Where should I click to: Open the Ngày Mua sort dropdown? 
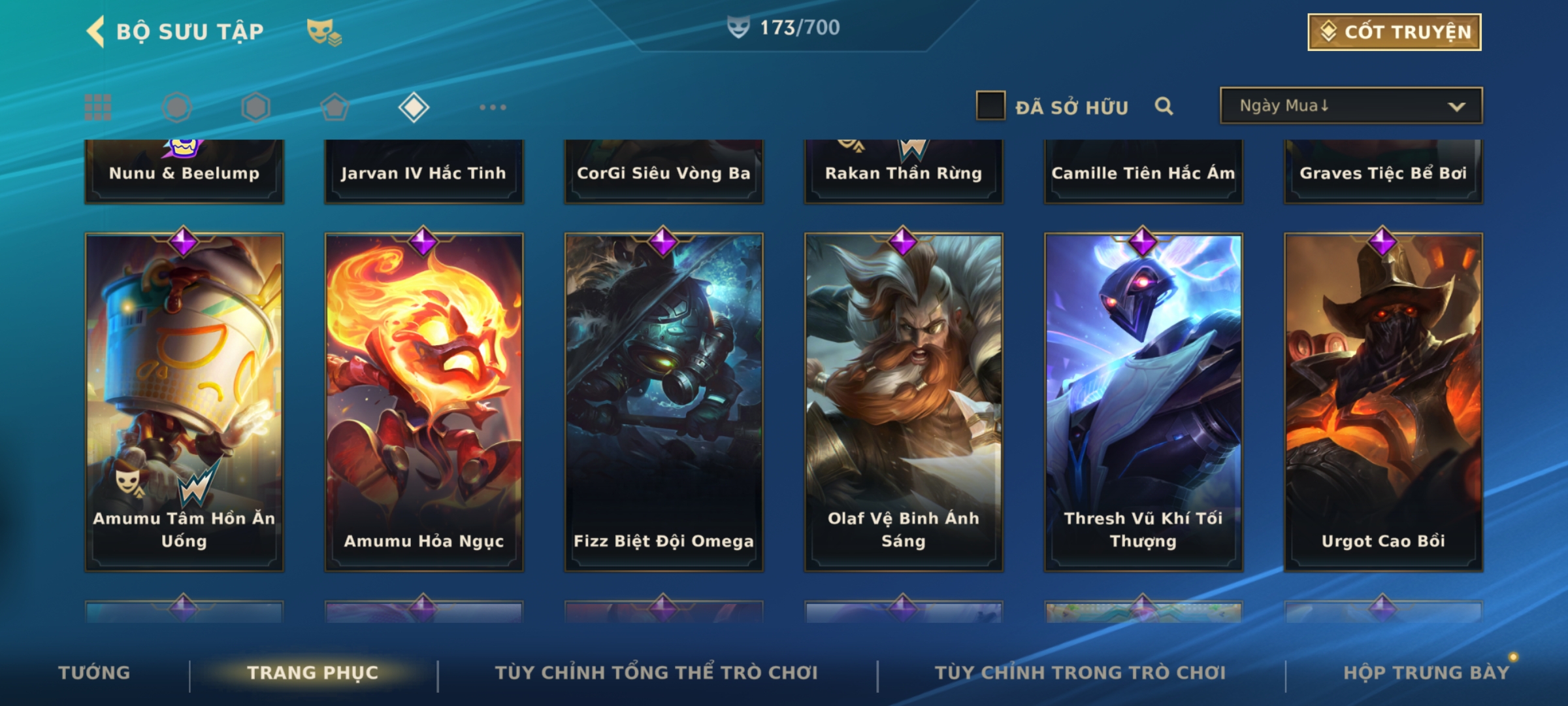click(x=1351, y=106)
